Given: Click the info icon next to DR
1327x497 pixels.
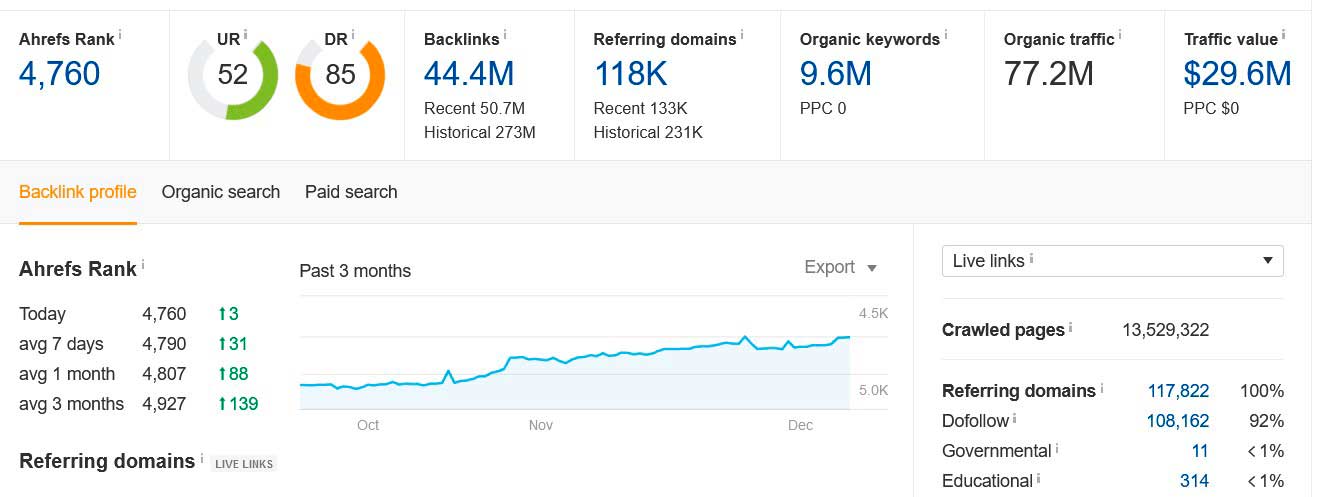Looking at the screenshot, I should [x=353, y=35].
